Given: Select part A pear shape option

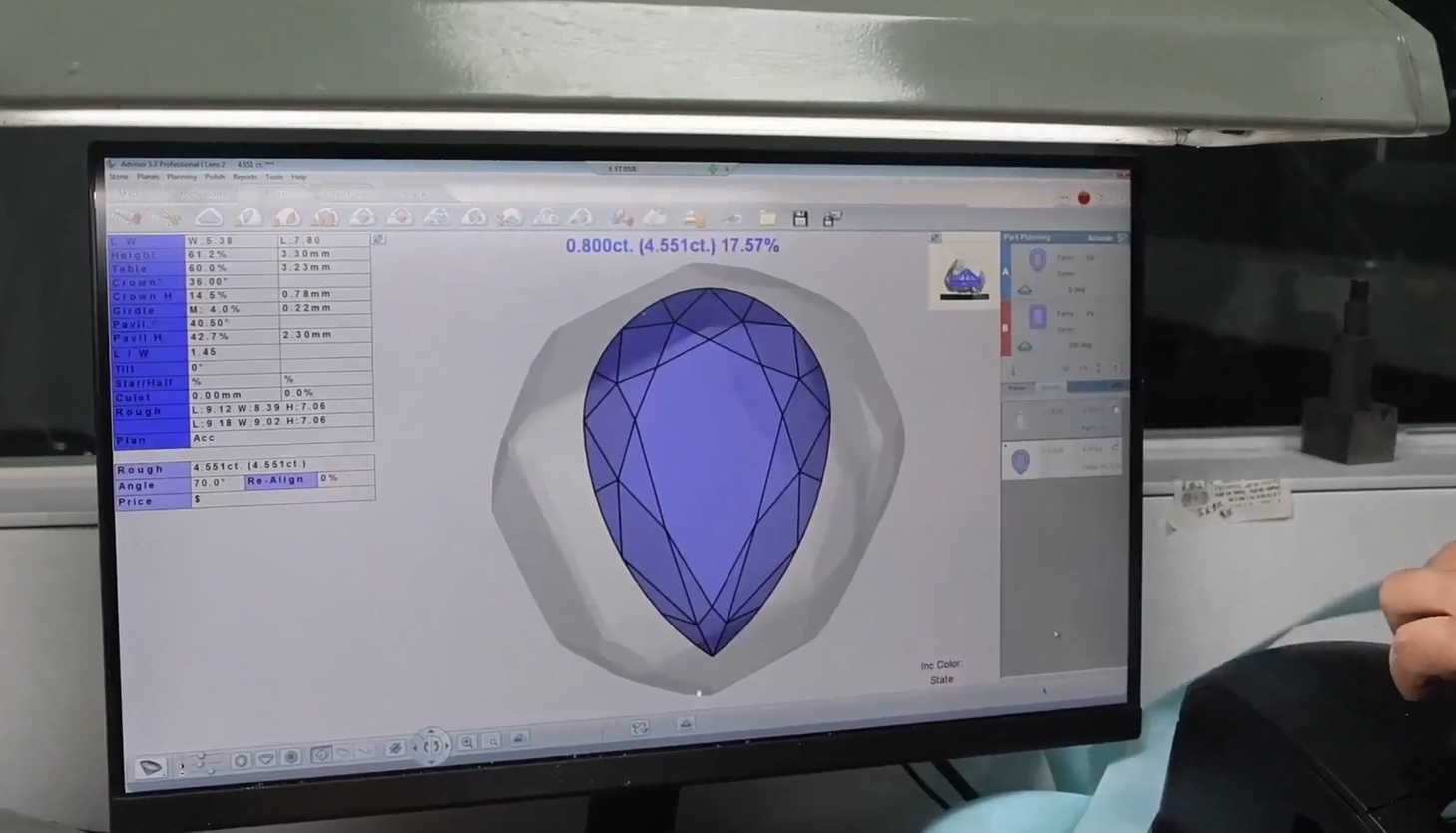Looking at the screenshot, I should (1038, 261).
